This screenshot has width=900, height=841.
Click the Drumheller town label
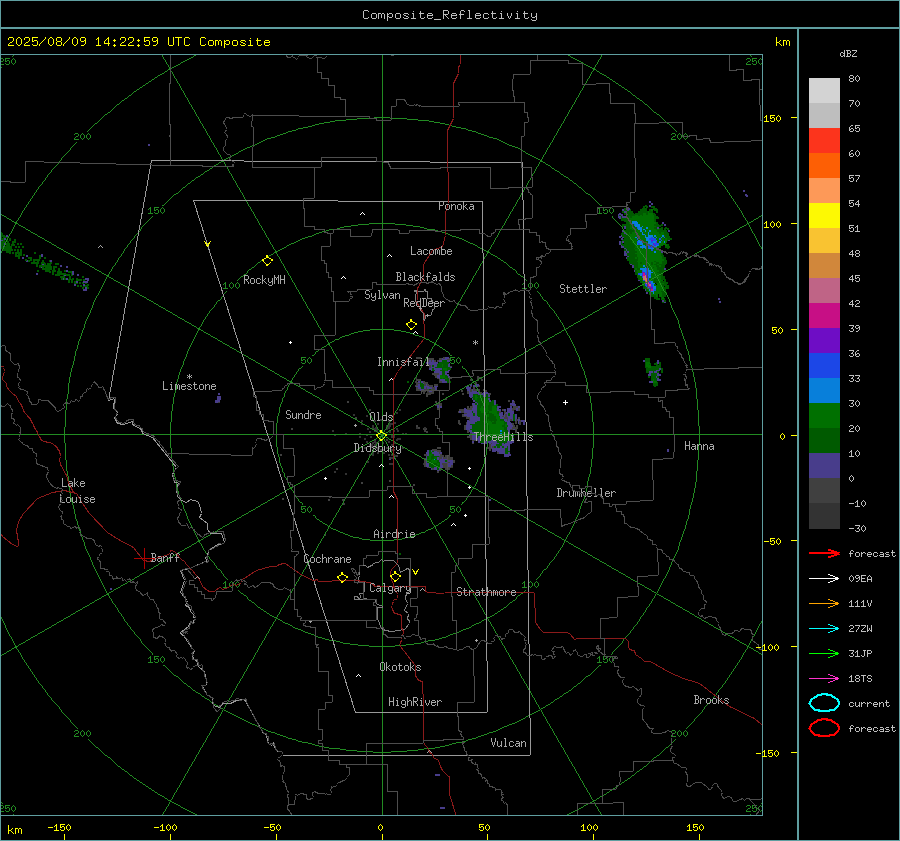tap(586, 493)
